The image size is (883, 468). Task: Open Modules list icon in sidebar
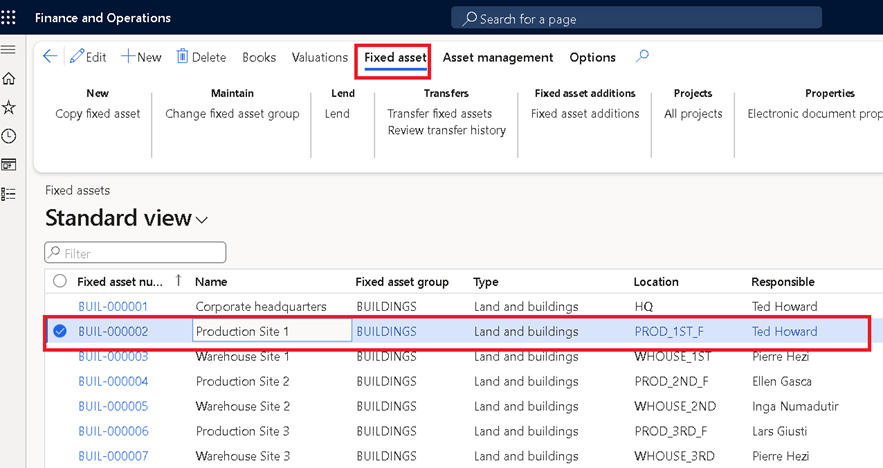[9, 193]
